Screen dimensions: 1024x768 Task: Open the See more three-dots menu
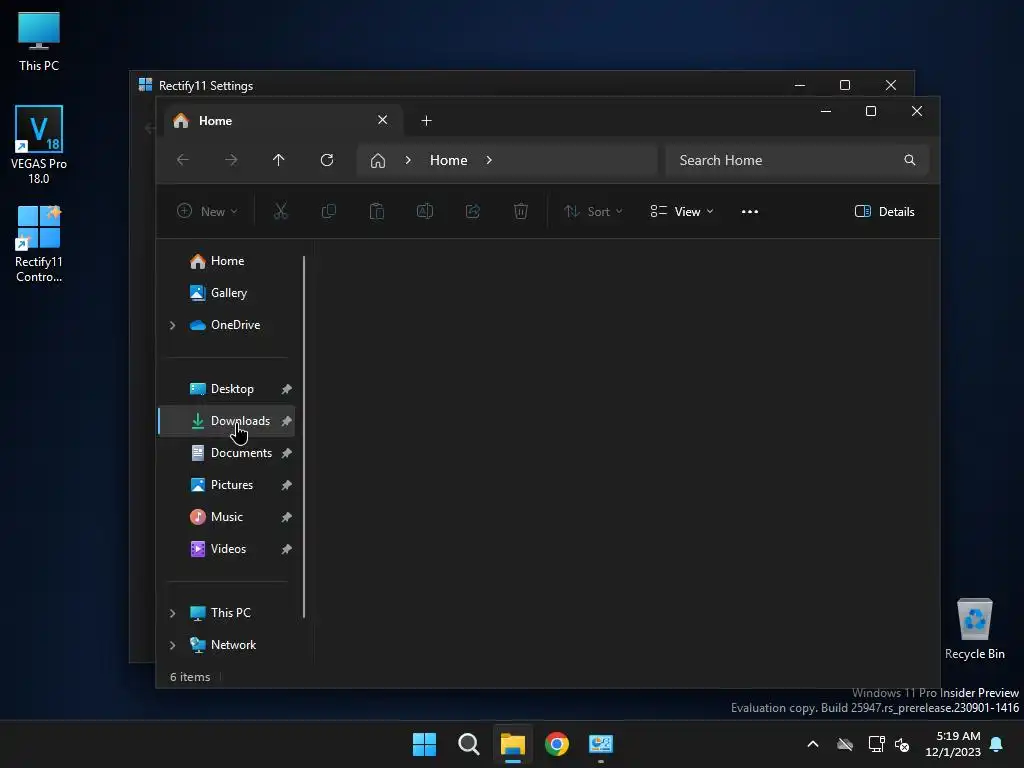pos(750,211)
